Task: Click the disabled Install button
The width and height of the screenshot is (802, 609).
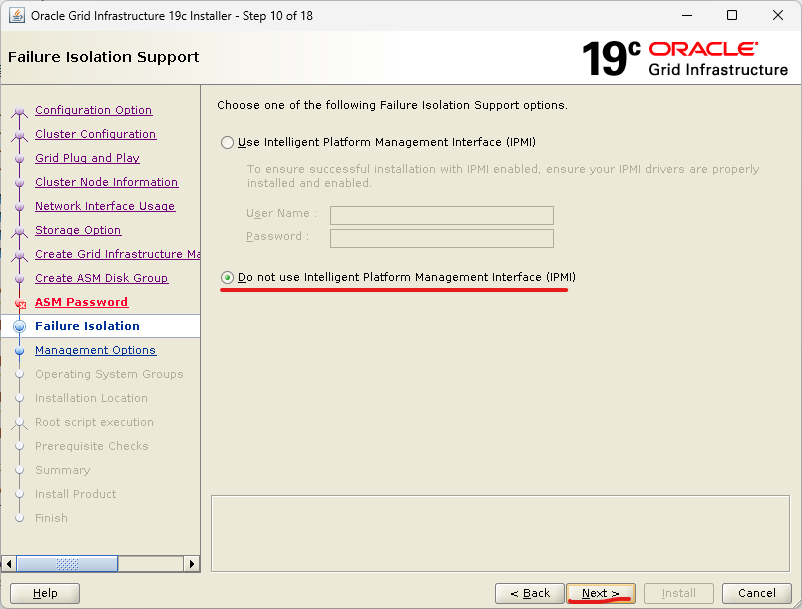Action: pyautogui.click(x=679, y=593)
